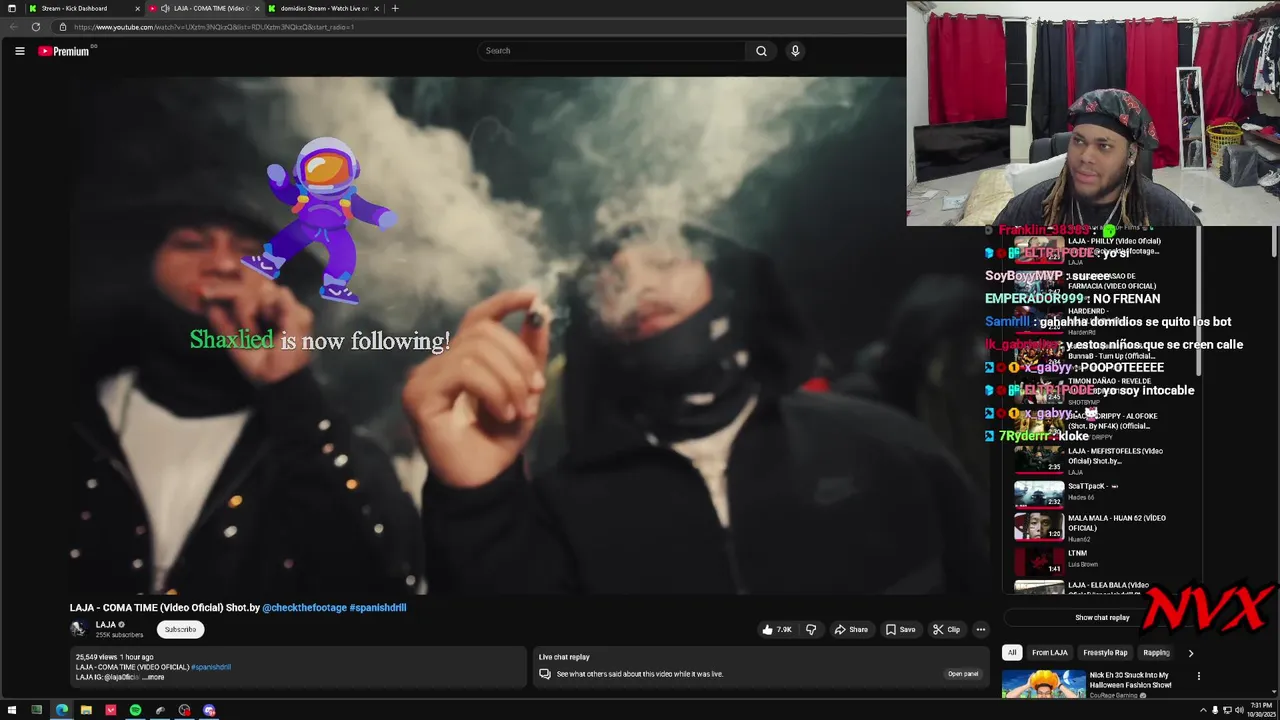The image size is (1280, 720).
Task: Open a new browser tab
Action: click(x=395, y=8)
